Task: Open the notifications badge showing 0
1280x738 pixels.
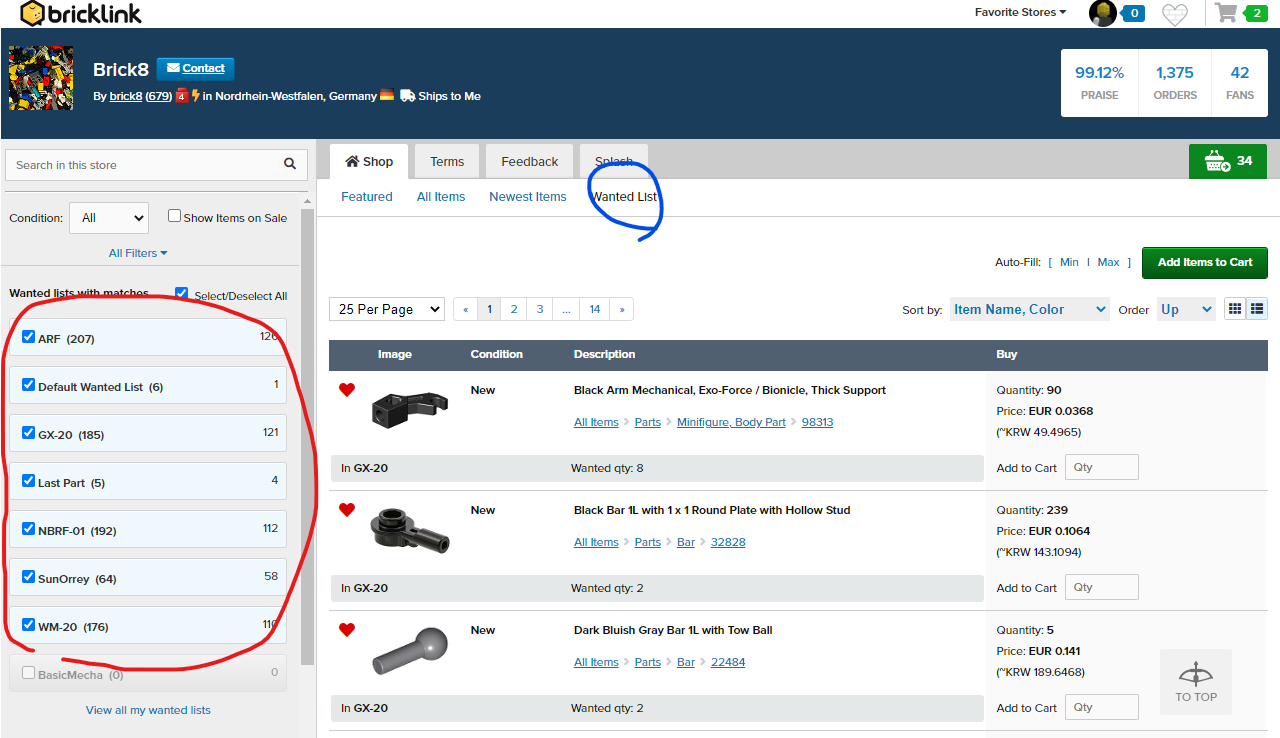Action: [1133, 13]
